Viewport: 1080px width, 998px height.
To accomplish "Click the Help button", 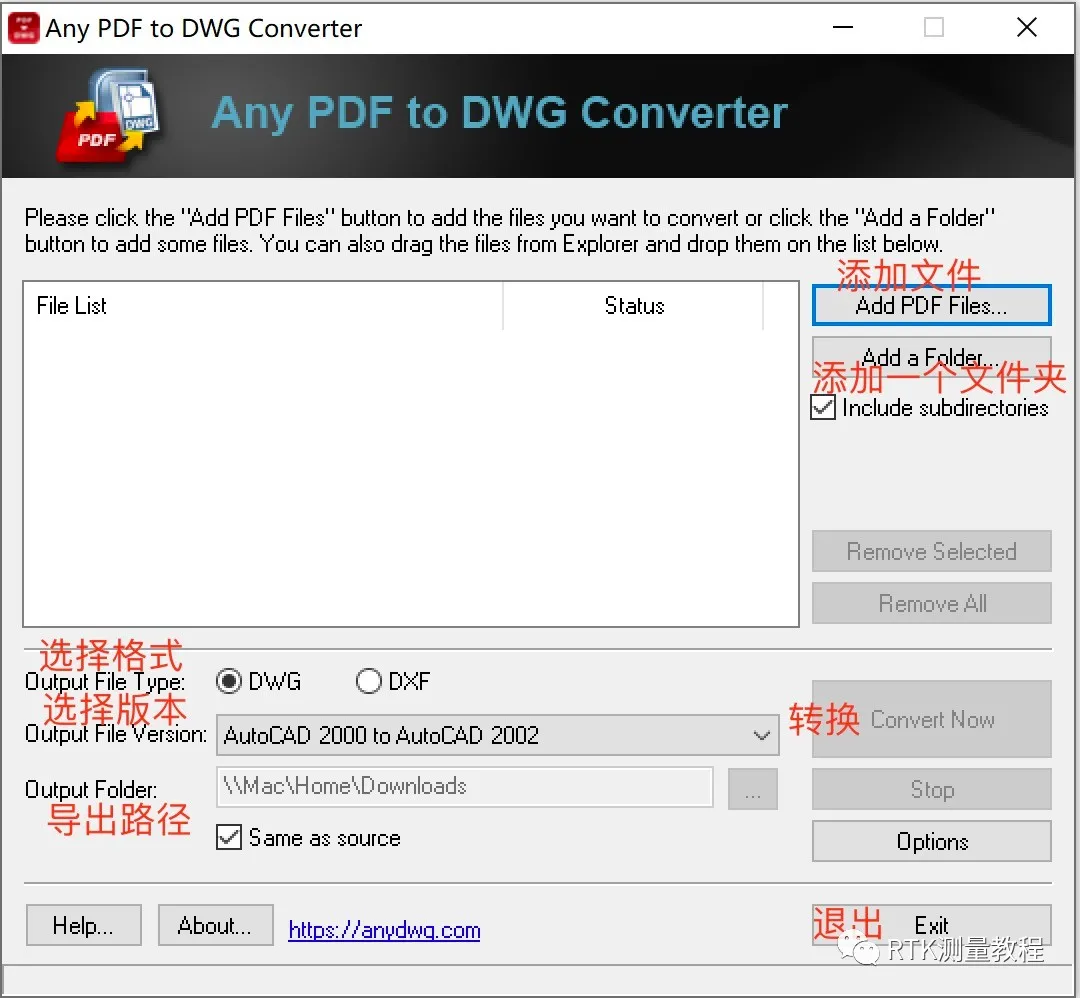I will pos(83,925).
